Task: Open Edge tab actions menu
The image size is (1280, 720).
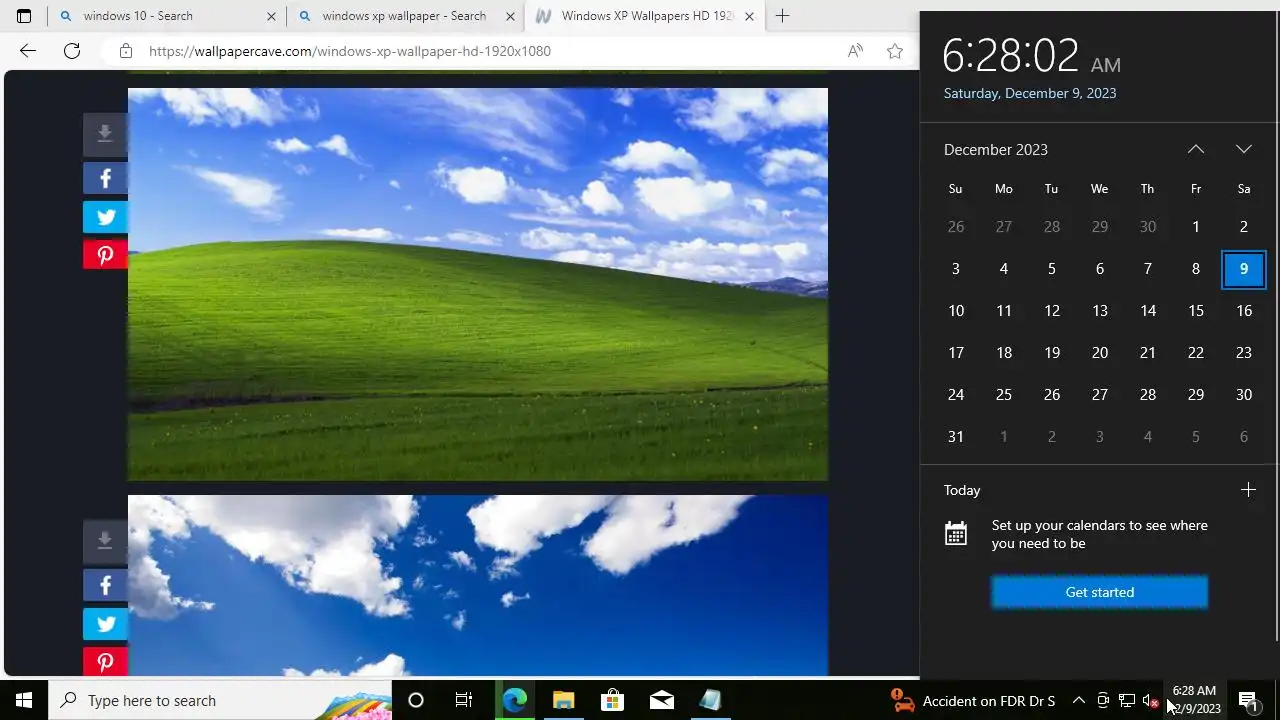Action: point(24,16)
